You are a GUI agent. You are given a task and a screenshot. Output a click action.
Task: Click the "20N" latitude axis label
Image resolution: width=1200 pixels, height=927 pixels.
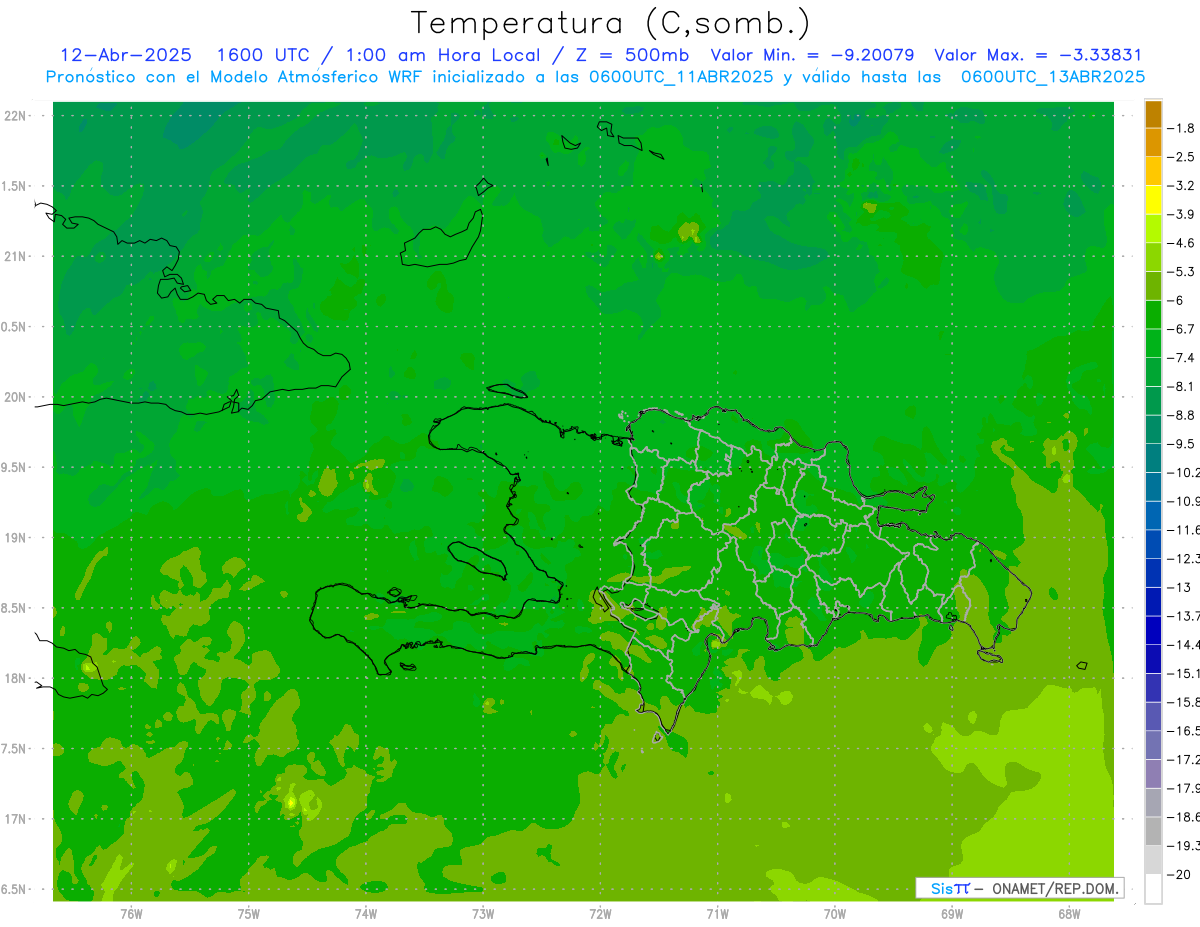[x=17, y=397]
